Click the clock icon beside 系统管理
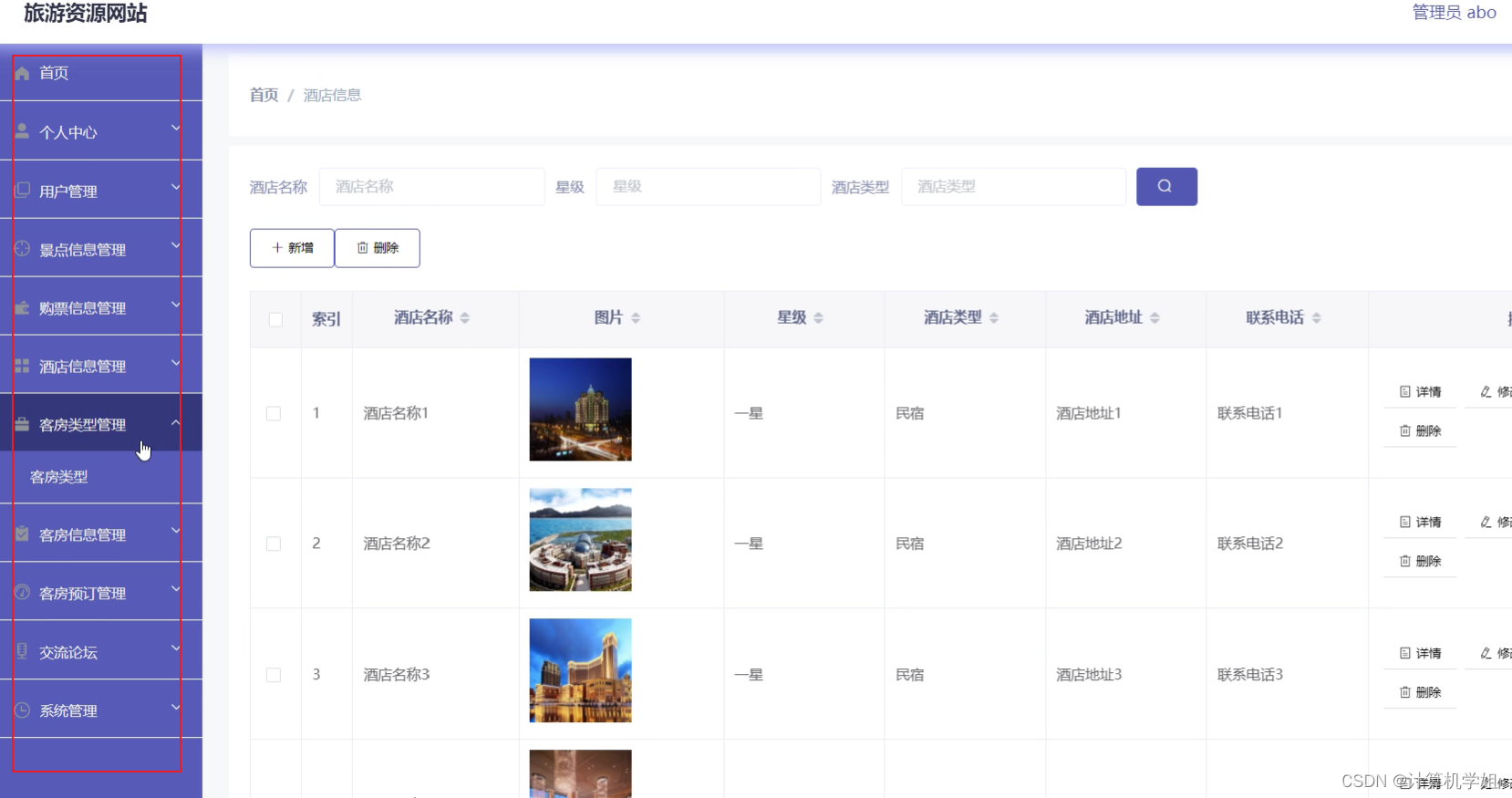Image resolution: width=1512 pixels, height=798 pixels. click(x=22, y=710)
